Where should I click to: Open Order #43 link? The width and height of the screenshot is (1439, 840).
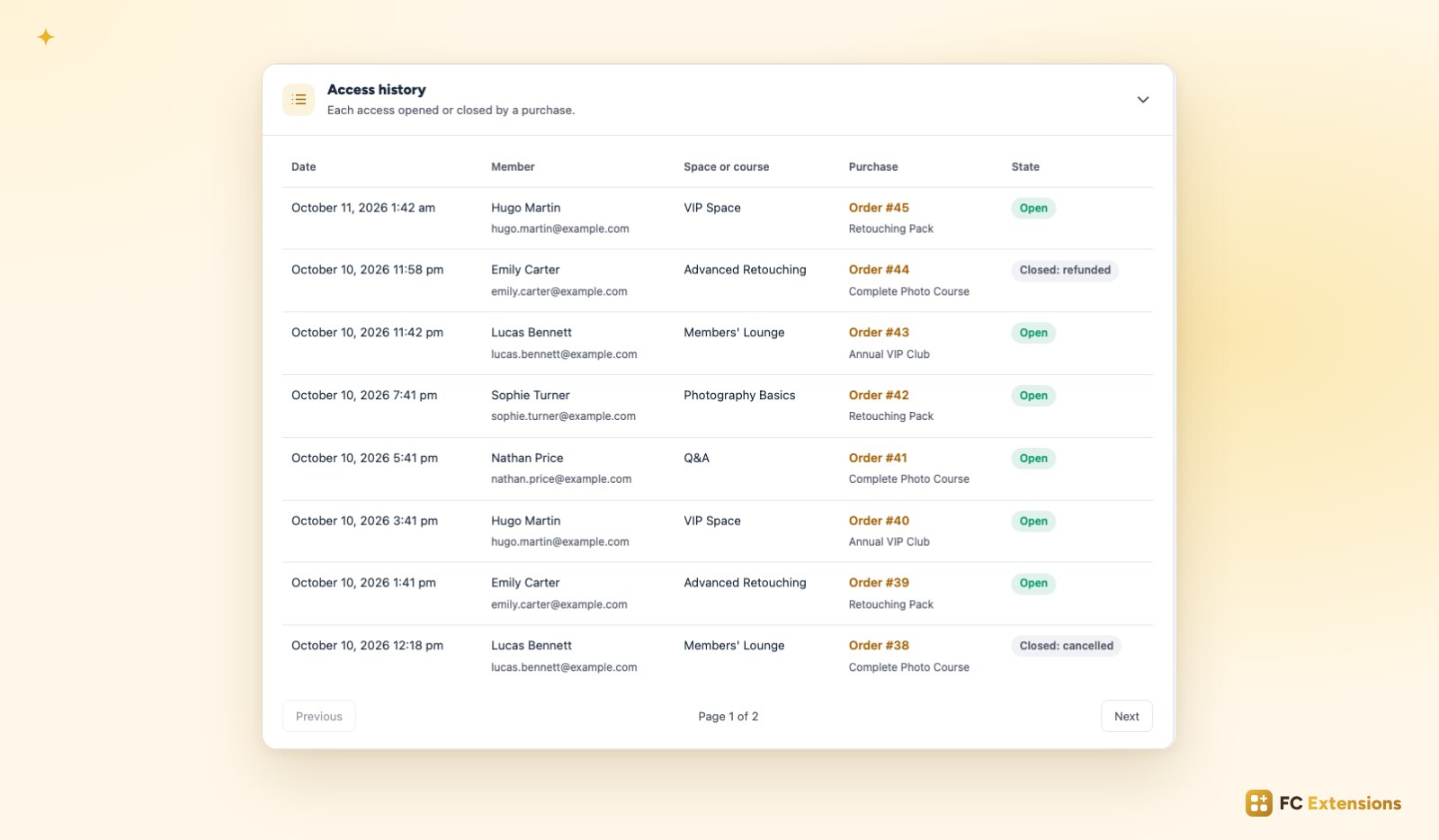click(879, 333)
